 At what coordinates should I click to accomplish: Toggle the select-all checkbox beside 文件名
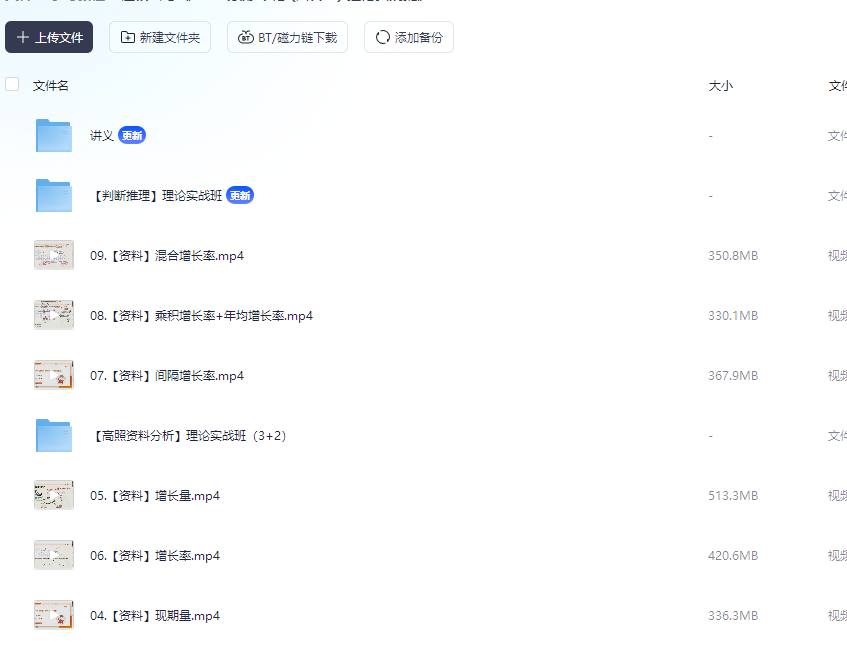(12, 85)
